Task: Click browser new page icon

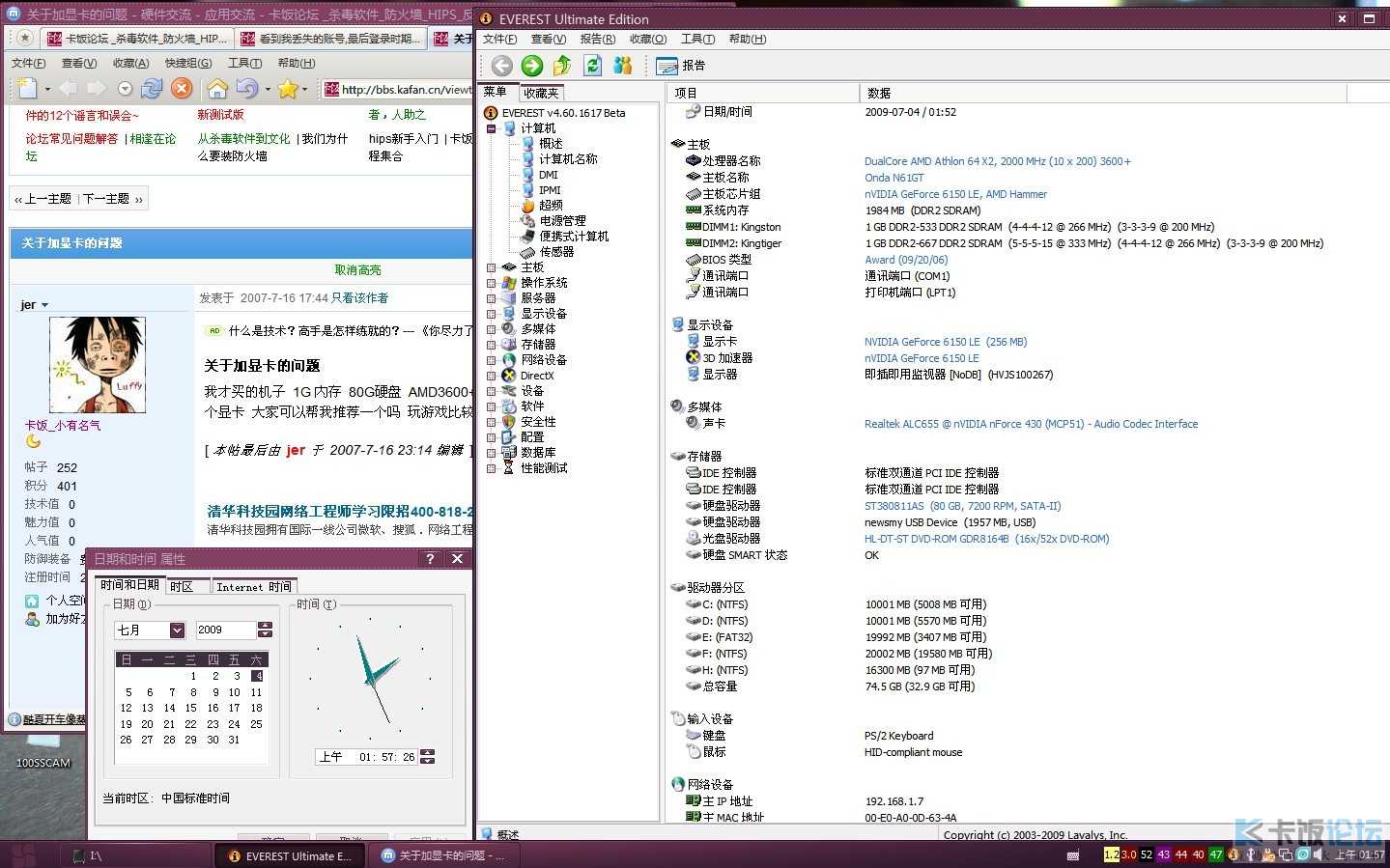Action: point(27,89)
